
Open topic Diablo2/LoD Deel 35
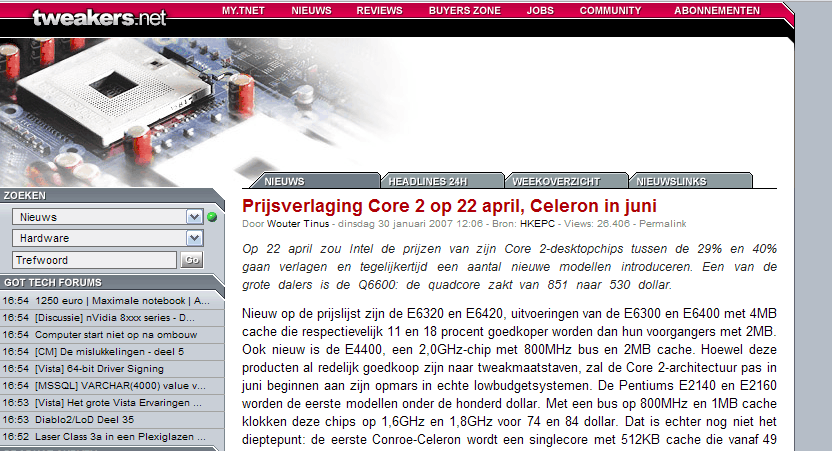[84, 420]
